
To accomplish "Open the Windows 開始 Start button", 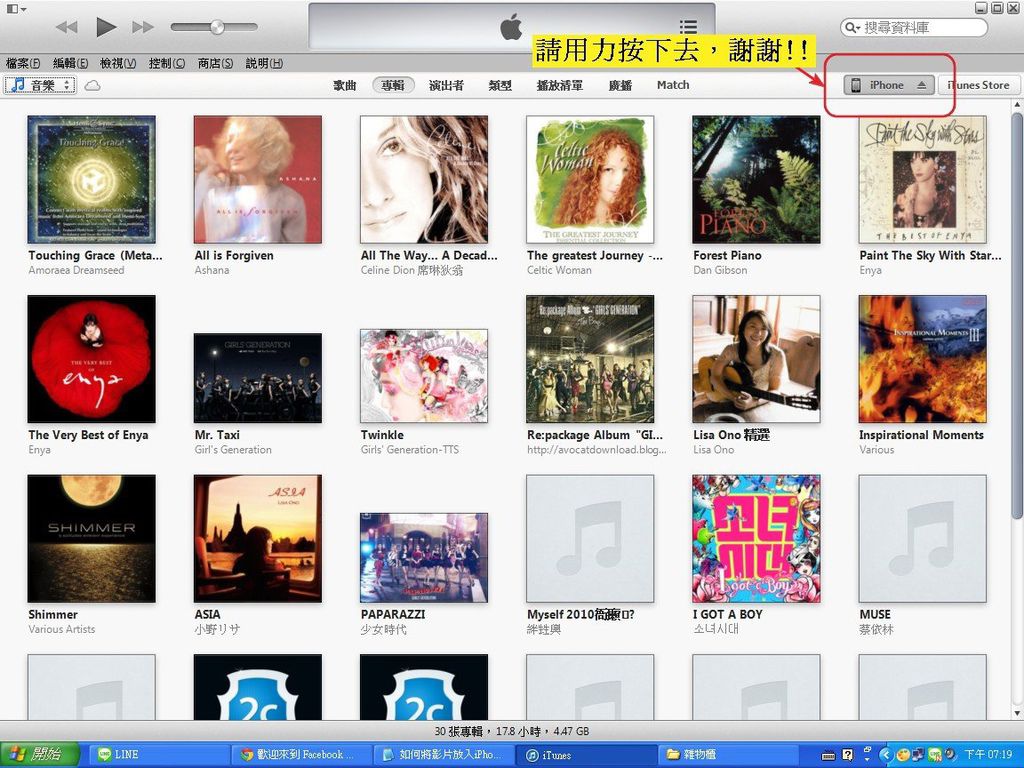I will coord(39,755).
